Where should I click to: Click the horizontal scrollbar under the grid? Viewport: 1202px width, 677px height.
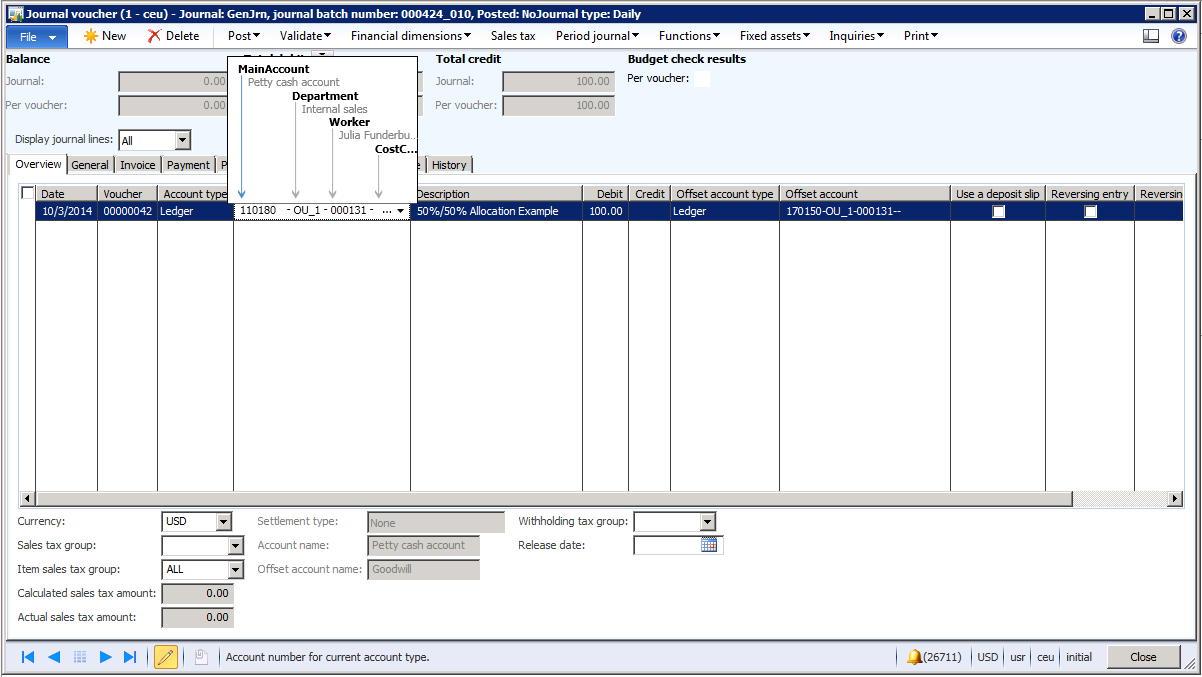coord(550,498)
